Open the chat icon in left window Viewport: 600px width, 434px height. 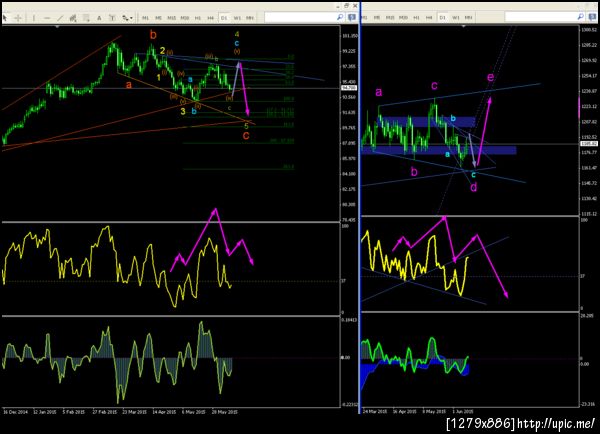pos(351,17)
